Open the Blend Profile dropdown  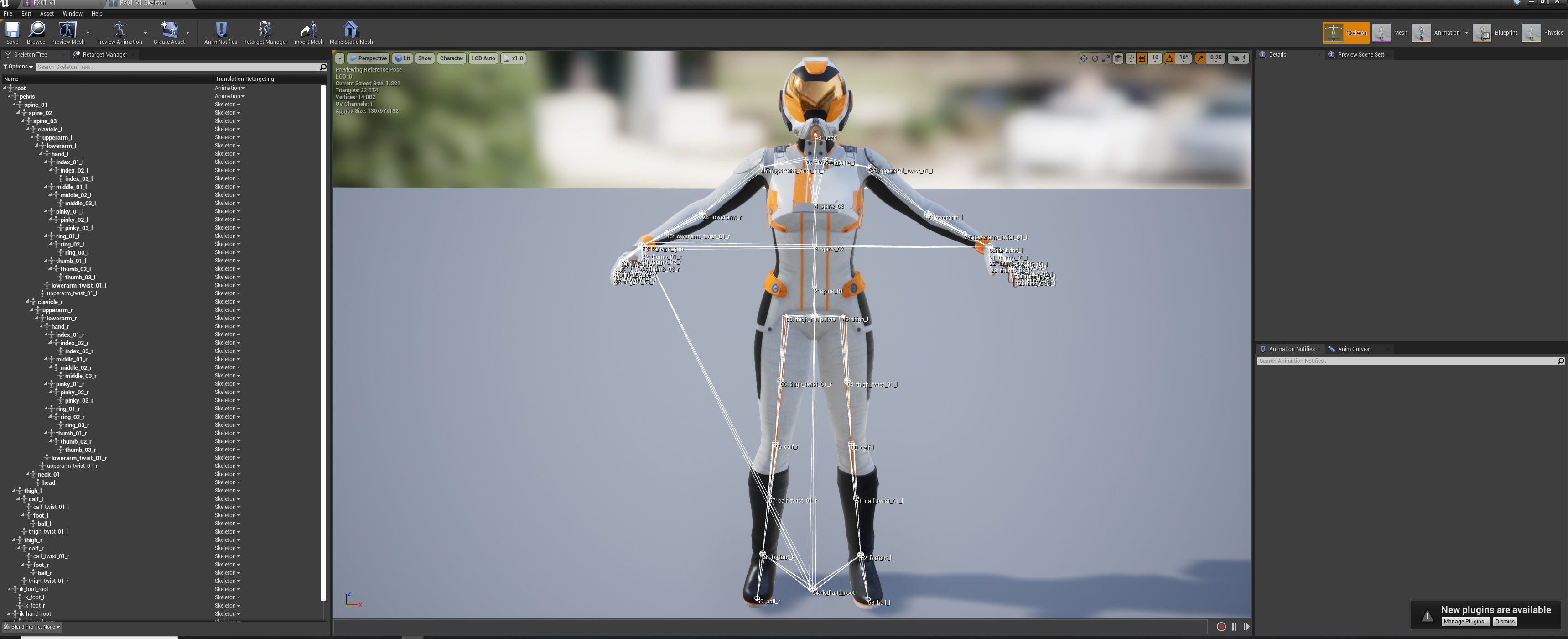pyautogui.click(x=33, y=627)
